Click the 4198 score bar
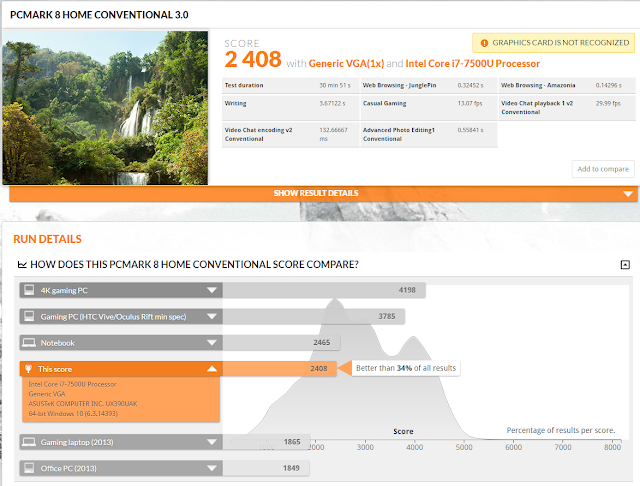640x486 pixels. coord(324,290)
